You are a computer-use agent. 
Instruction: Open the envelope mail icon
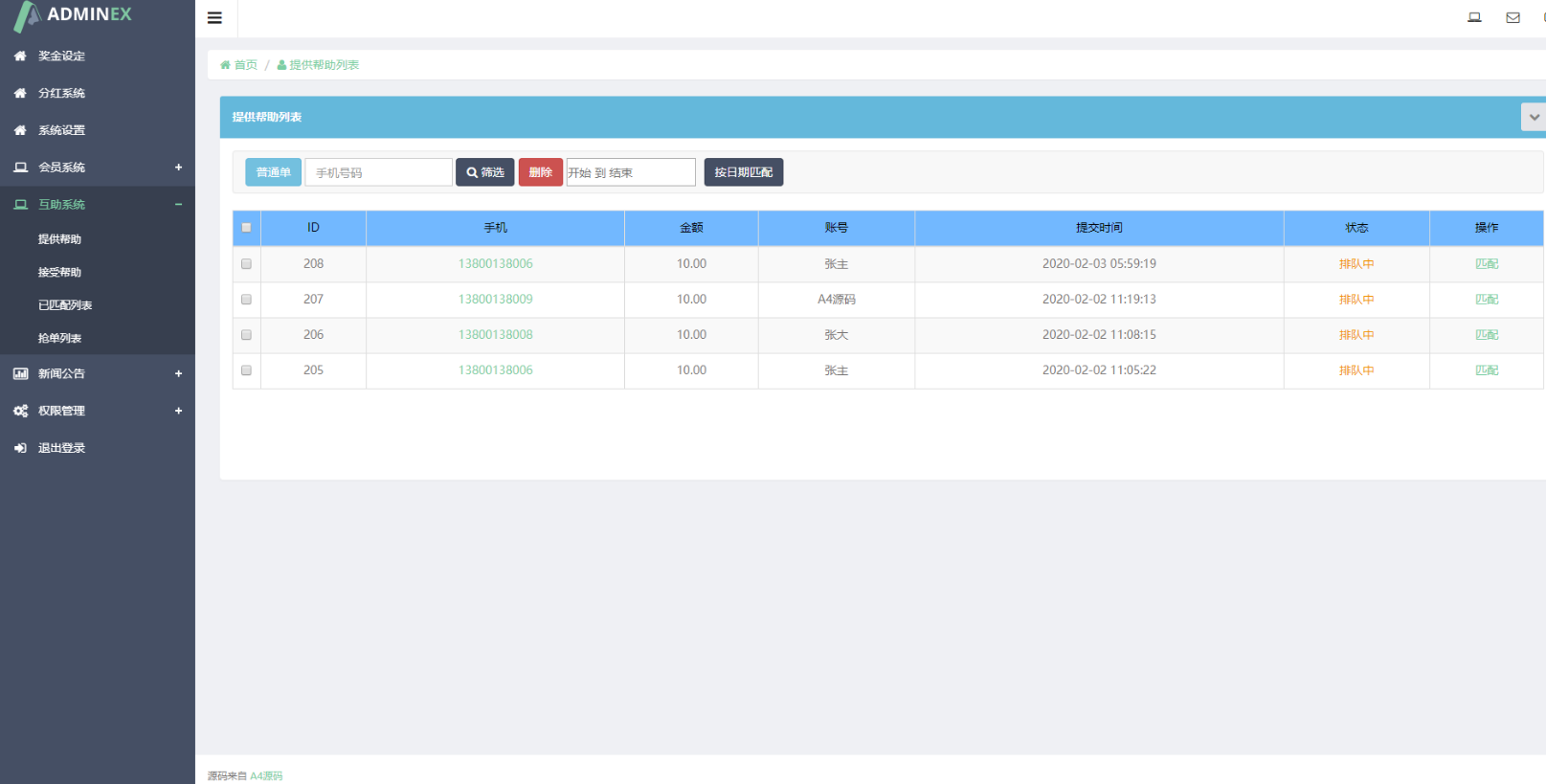click(1512, 17)
